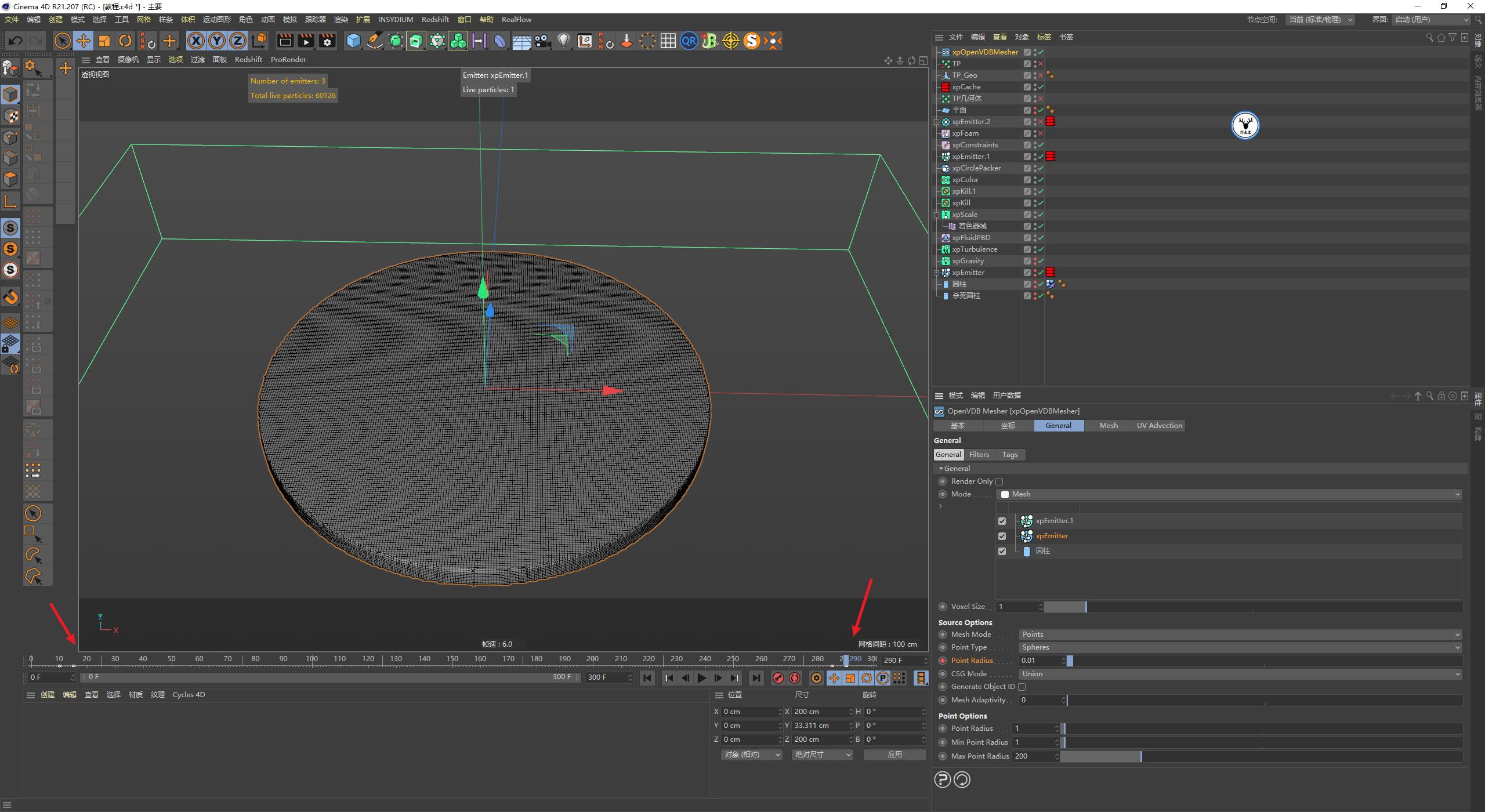Render the scene in Picture Viewer

coord(306,41)
